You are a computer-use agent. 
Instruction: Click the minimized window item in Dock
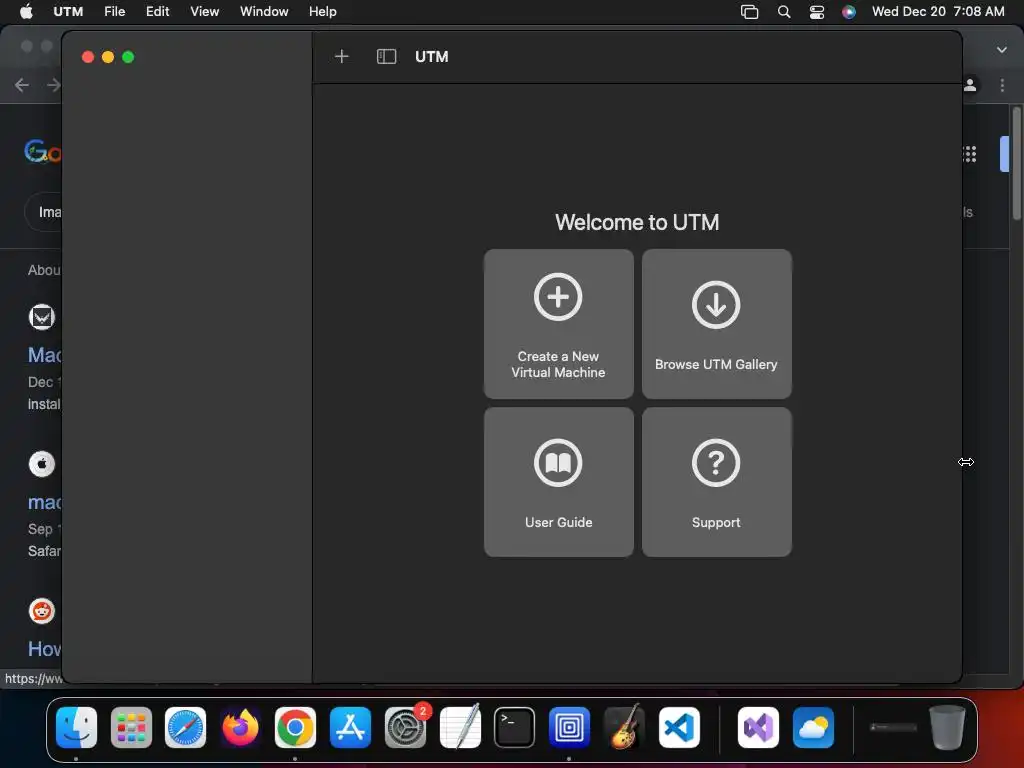(x=893, y=727)
